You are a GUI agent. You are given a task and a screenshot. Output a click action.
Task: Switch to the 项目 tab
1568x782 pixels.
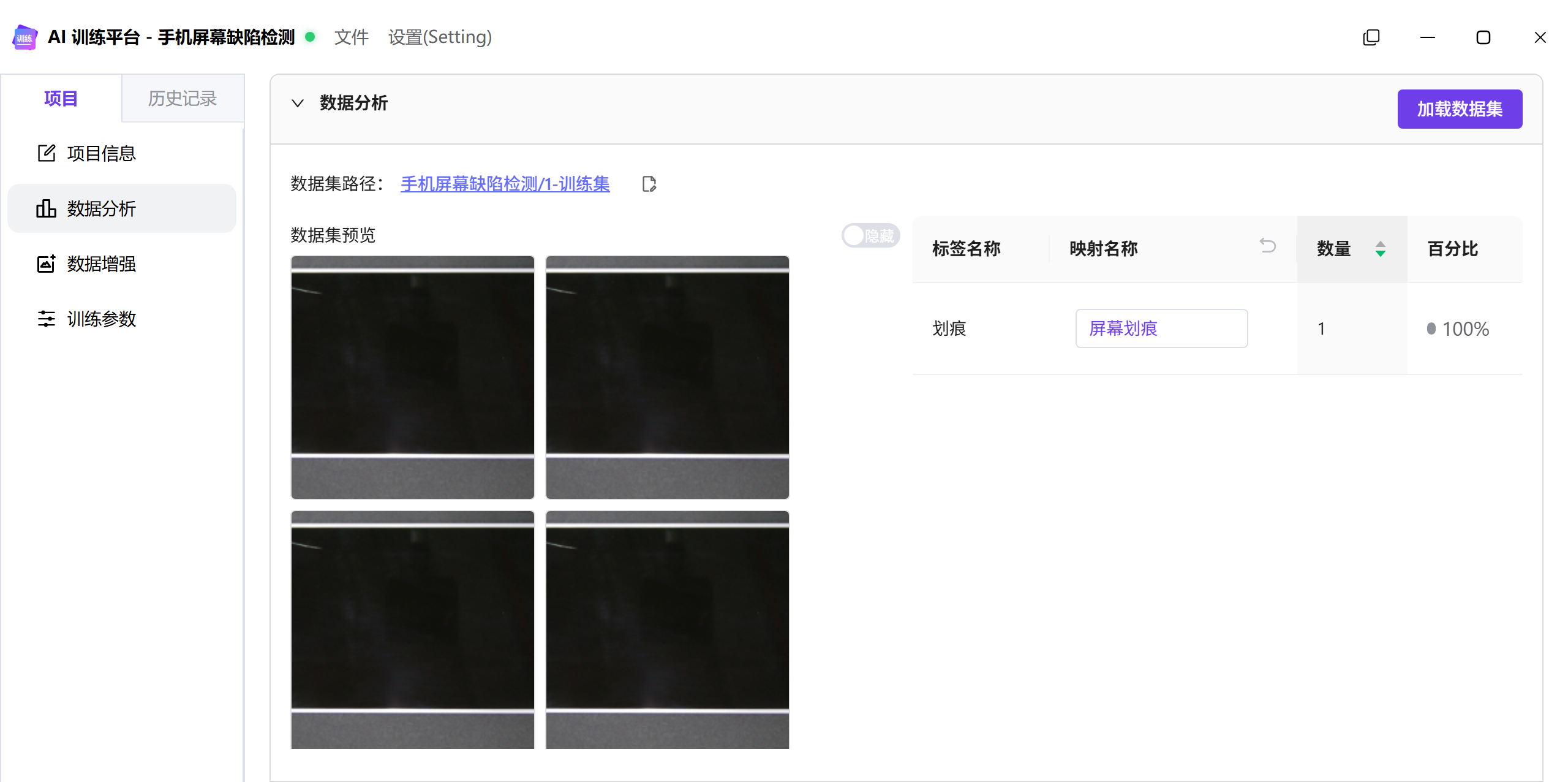pos(61,99)
